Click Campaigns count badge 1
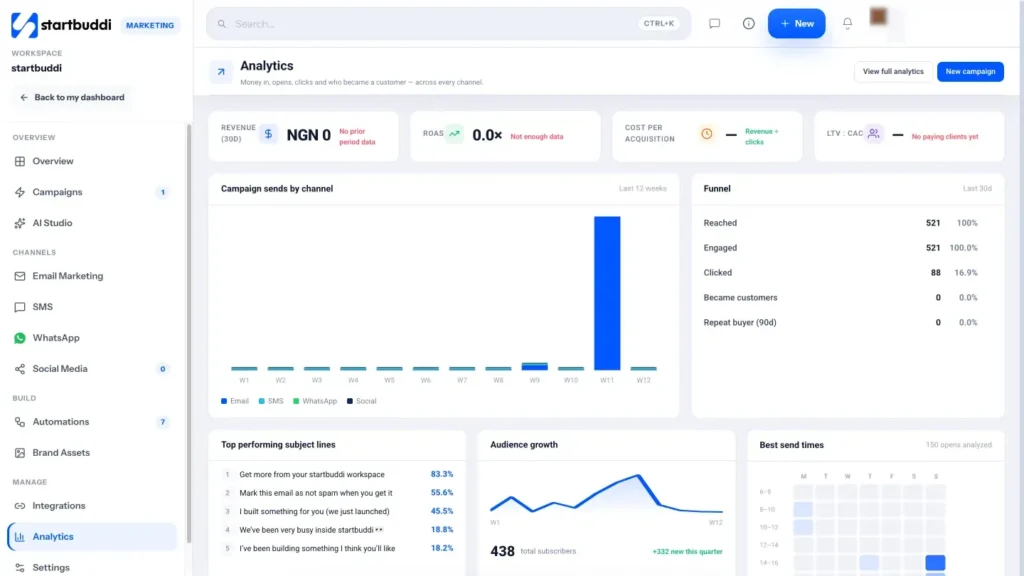The image size is (1024, 576). click(163, 192)
